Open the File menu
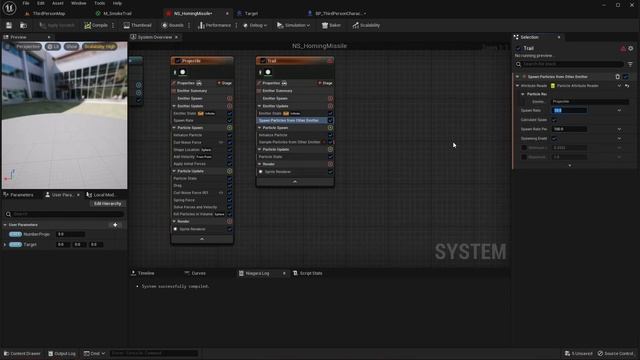 (x=26, y=3)
